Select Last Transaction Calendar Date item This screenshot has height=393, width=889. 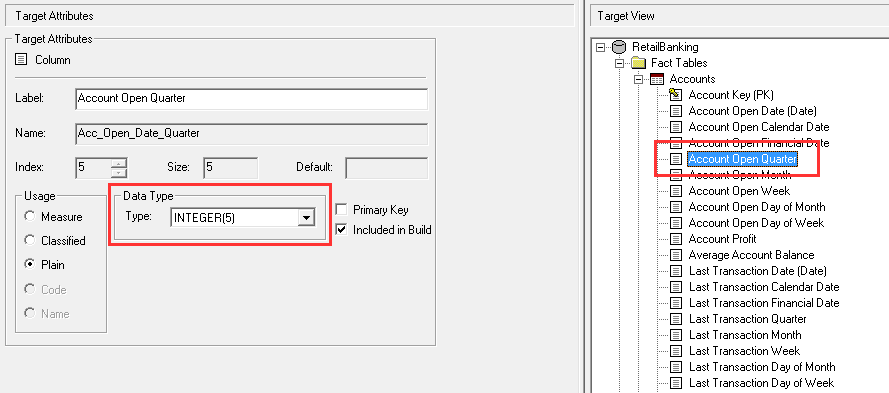click(x=764, y=287)
